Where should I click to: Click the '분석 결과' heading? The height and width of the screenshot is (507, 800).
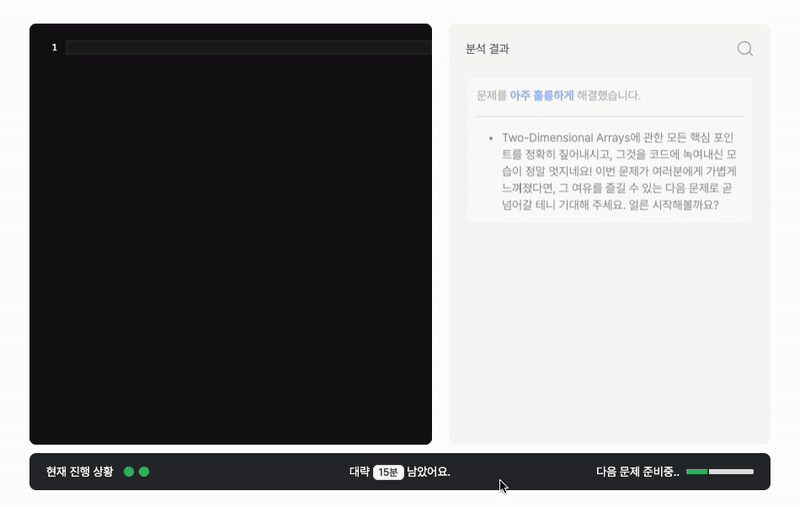(487, 49)
